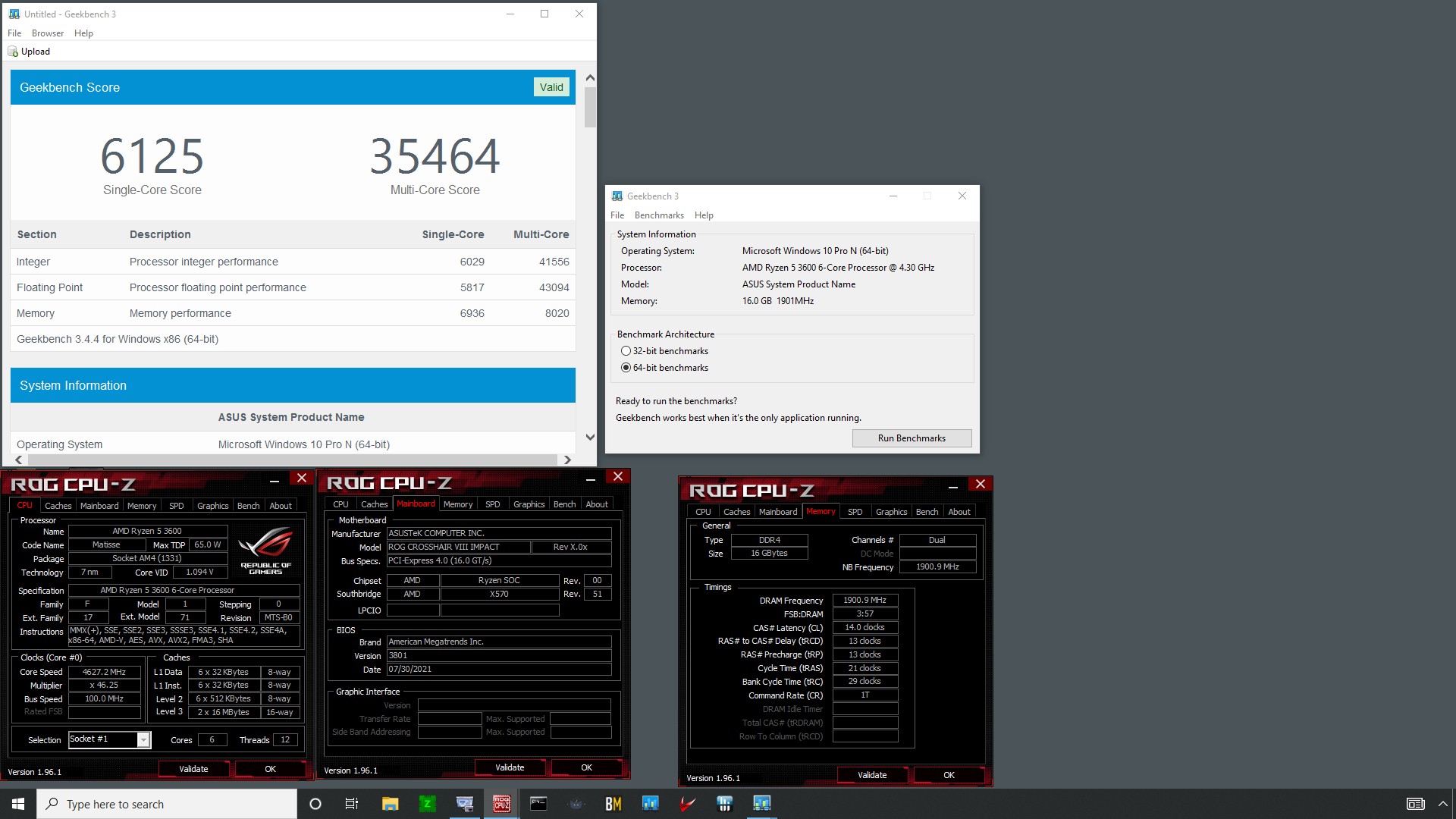The height and width of the screenshot is (819, 1456).
Task: Click right arrow of horizontal scrollbar
Action: pos(567,460)
